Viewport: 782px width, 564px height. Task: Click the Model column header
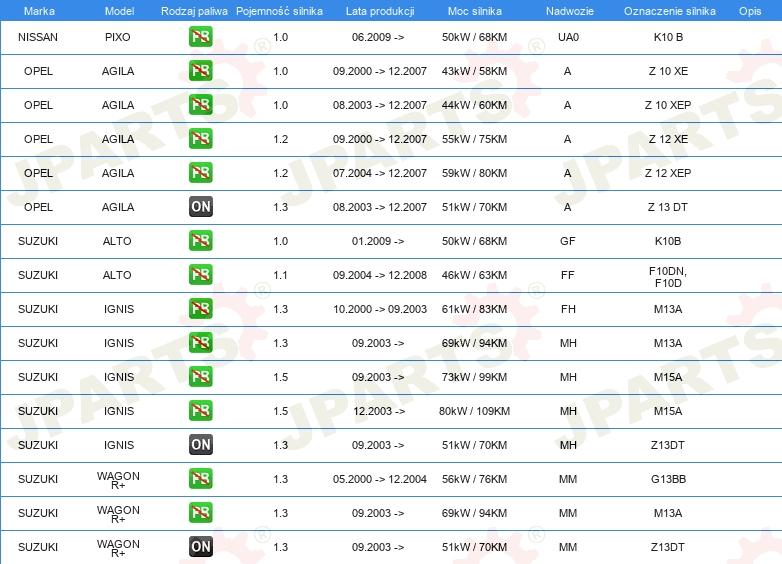coord(119,11)
